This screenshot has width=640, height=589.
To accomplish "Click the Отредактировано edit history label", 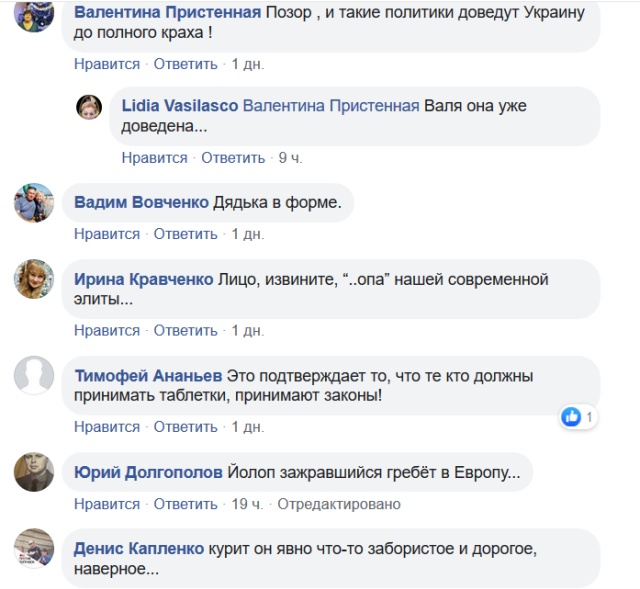I will click(339, 504).
